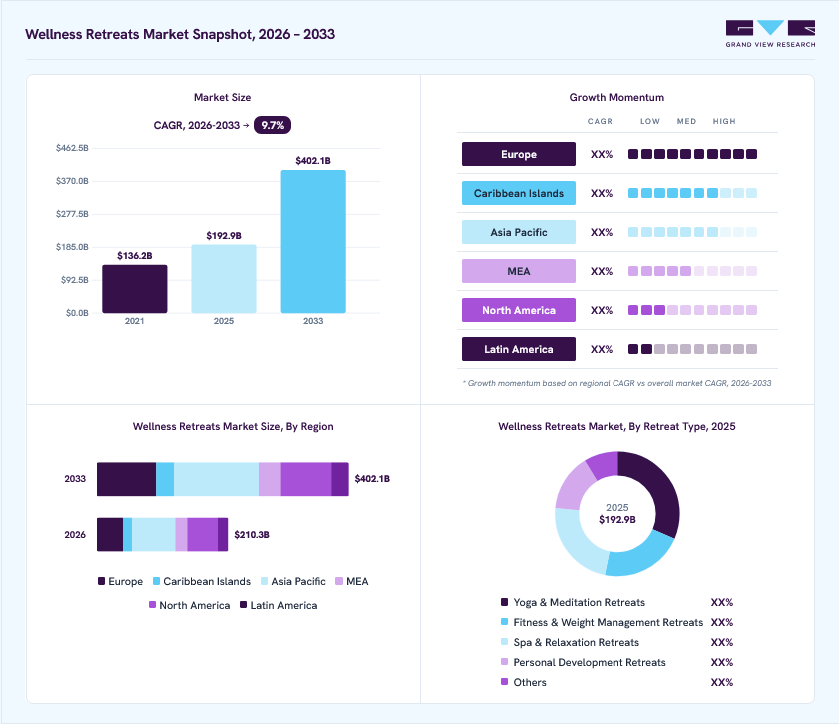Click the $402.1B total beside the 2033 stacked bar
The image size is (840, 724).
tap(372, 479)
